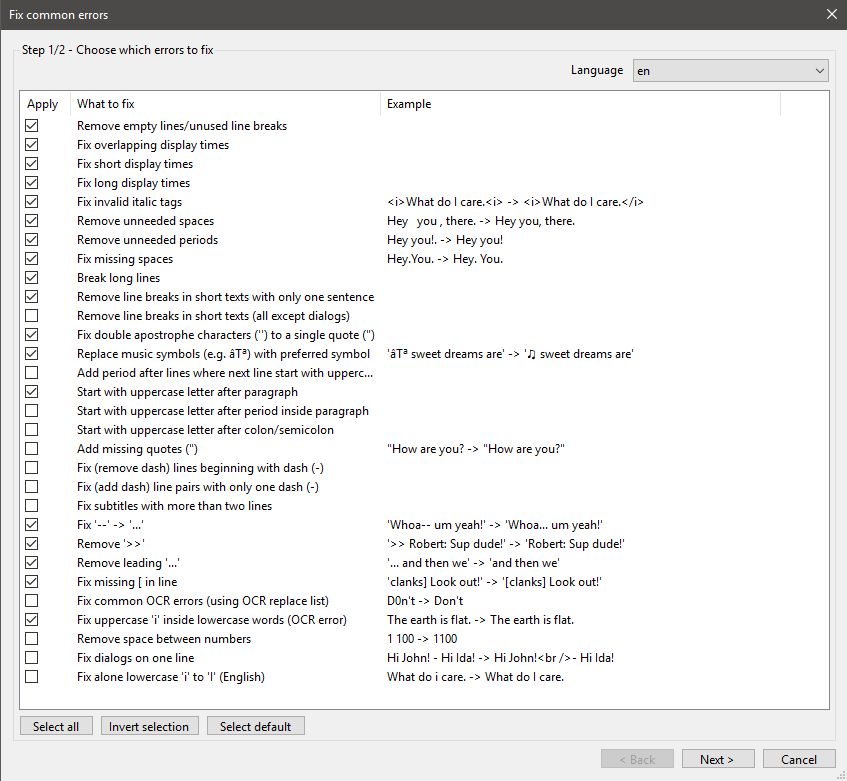Enable 'Add missing quotes' checkbox
Viewport: 847px width, 781px height.
pyautogui.click(x=32, y=449)
